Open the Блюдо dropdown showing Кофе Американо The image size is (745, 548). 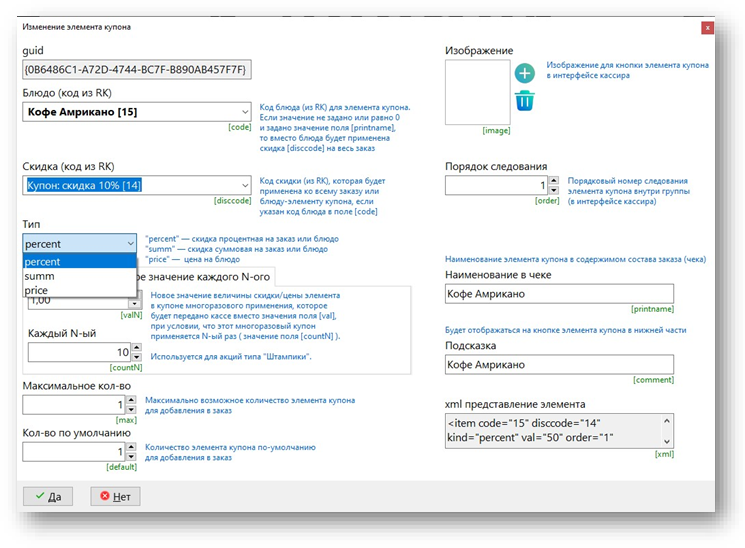pos(136,112)
